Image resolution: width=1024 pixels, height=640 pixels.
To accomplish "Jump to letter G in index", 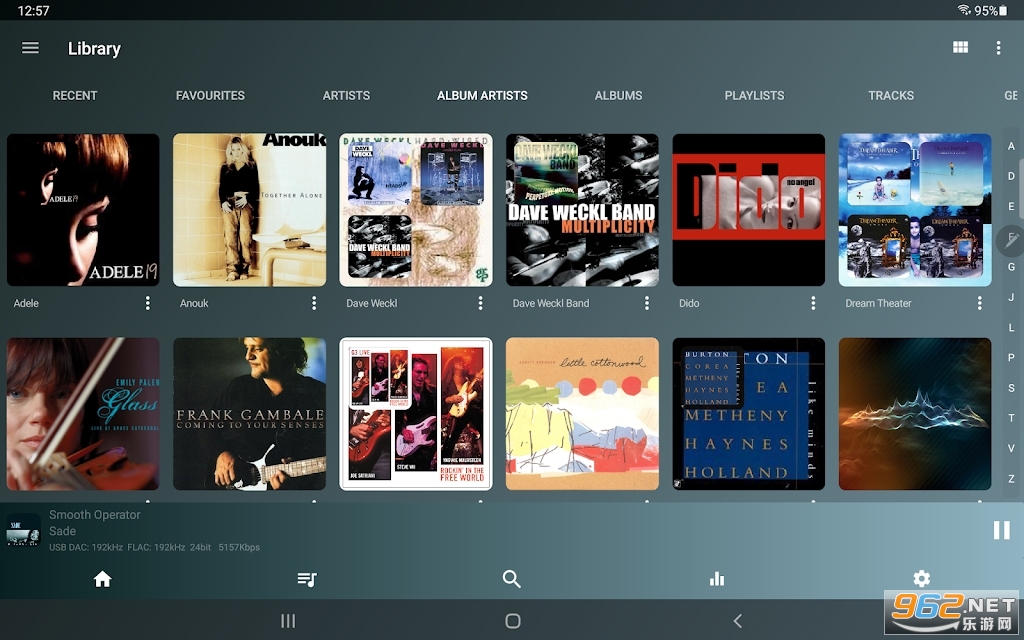I will coord(1011,266).
